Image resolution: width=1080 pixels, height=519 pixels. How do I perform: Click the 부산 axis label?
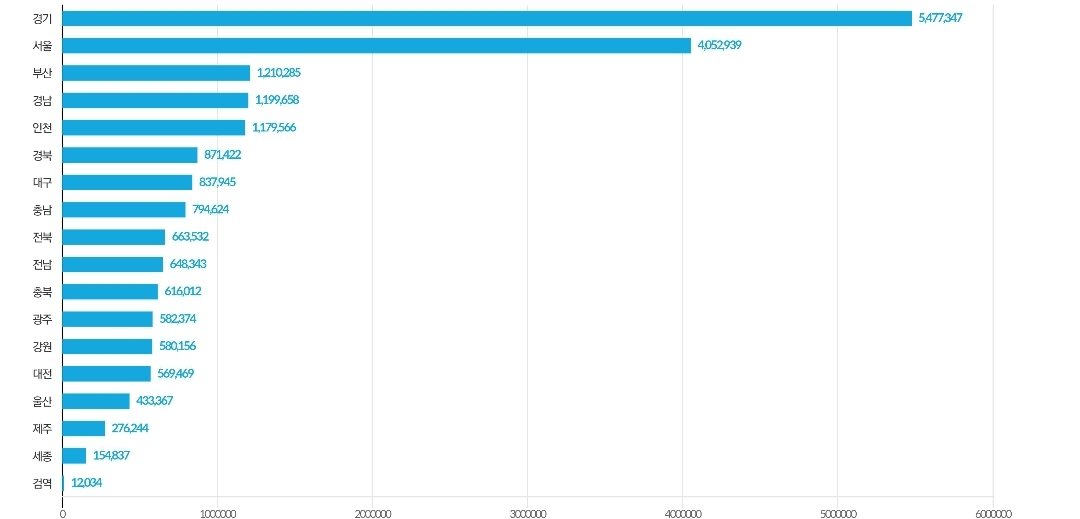(x=42, y=73)
